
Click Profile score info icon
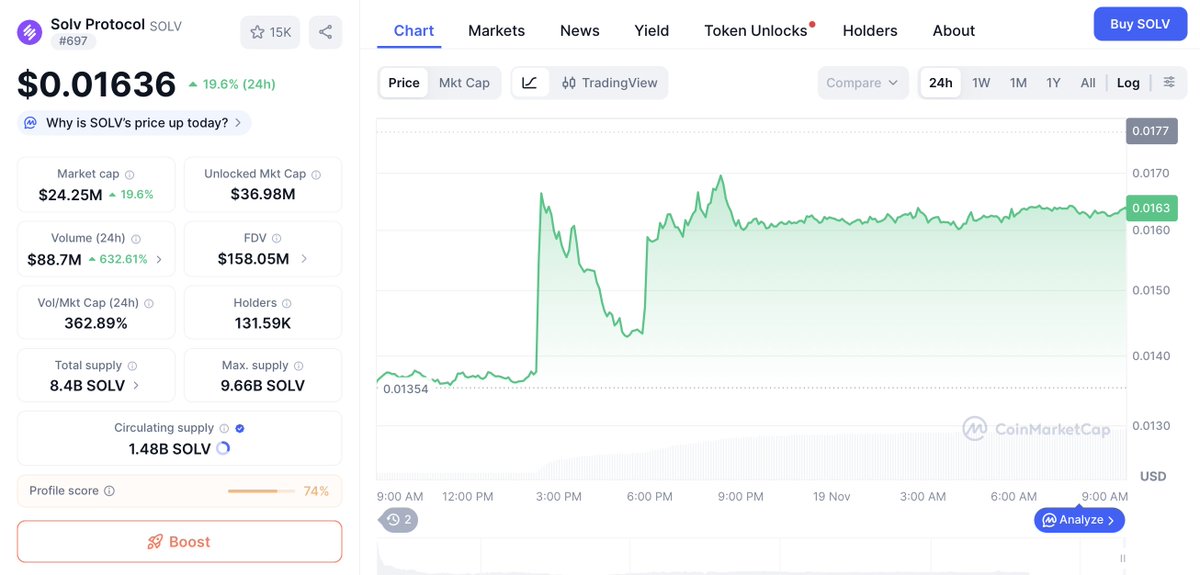109,491
